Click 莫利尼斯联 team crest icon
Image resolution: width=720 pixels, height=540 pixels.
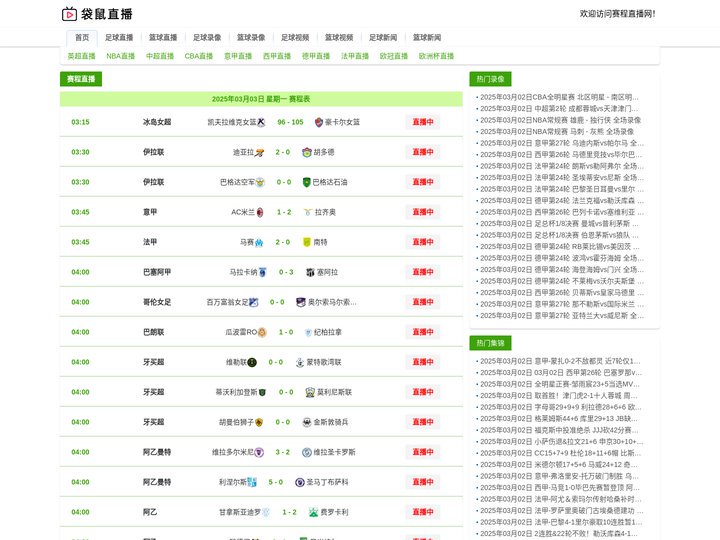coord(310,392)
